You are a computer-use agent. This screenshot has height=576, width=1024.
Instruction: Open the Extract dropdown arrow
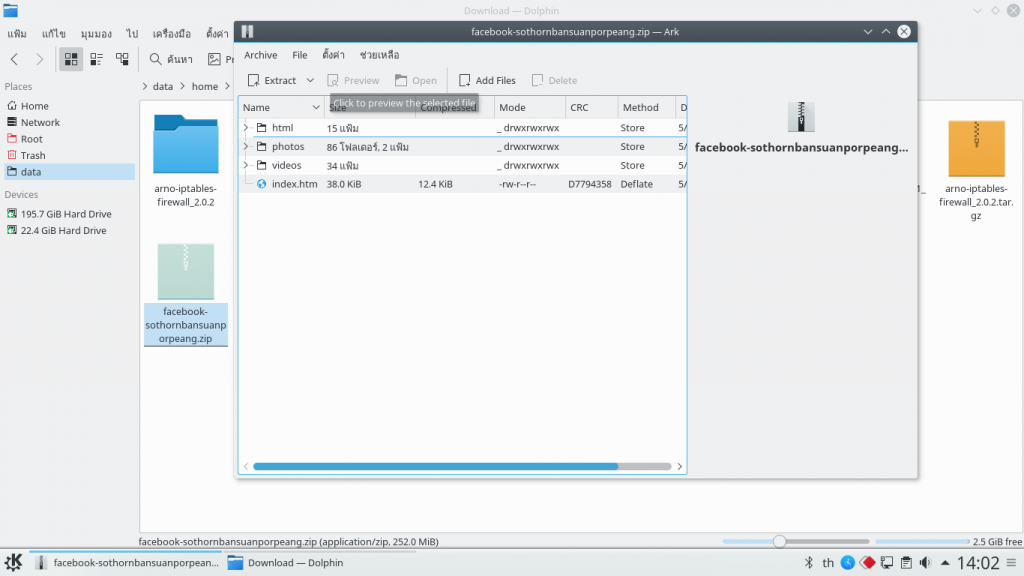pos(310,80)
